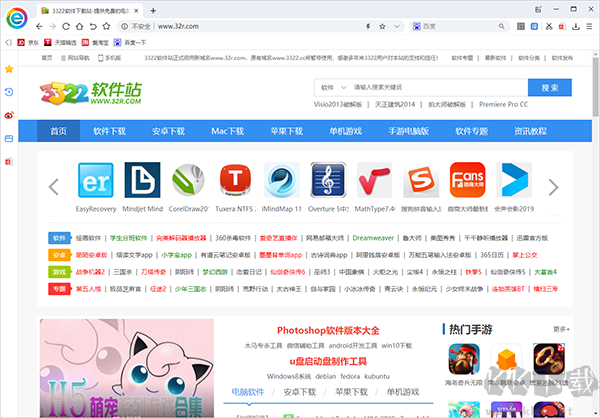This screenshot has height=418, width=600.
Task: Select the 首页 navigation tab
Action: [59, 131]
